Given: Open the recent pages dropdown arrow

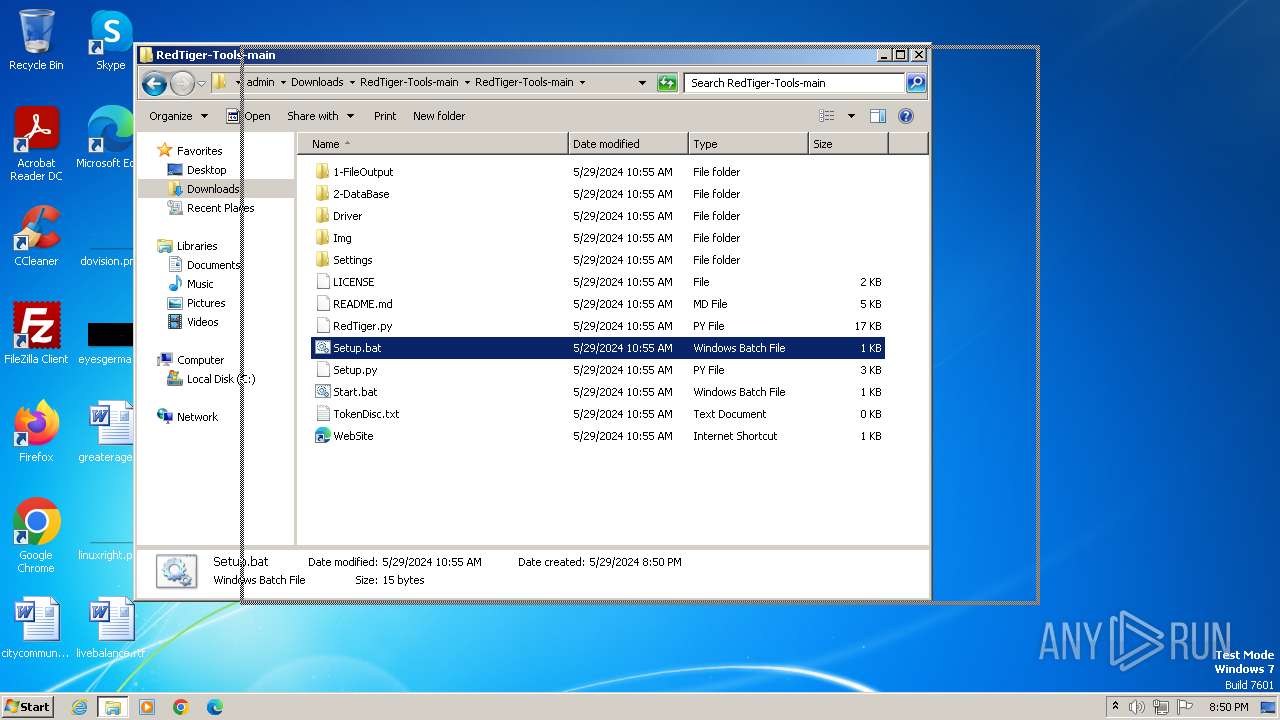Looking at the screenshot, I should coord(201,83).
